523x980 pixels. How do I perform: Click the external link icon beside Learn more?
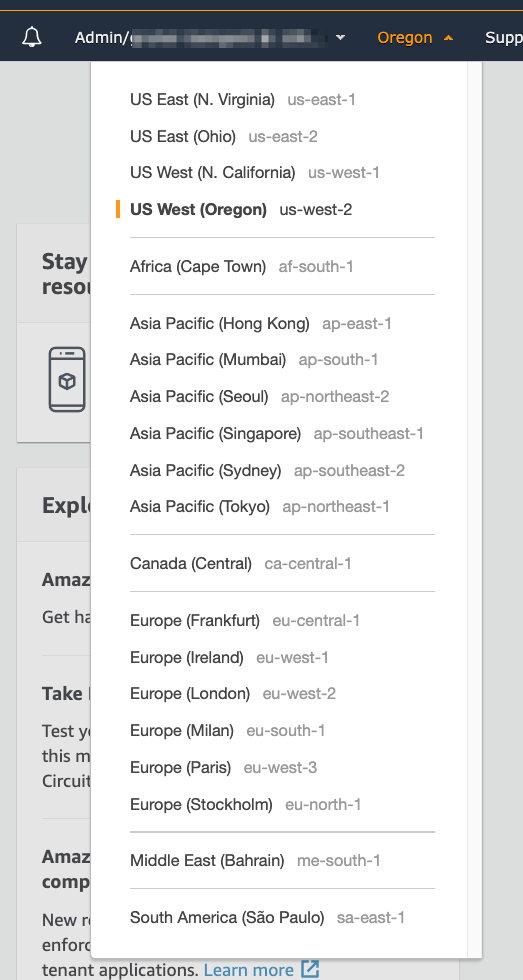point(310,969)
